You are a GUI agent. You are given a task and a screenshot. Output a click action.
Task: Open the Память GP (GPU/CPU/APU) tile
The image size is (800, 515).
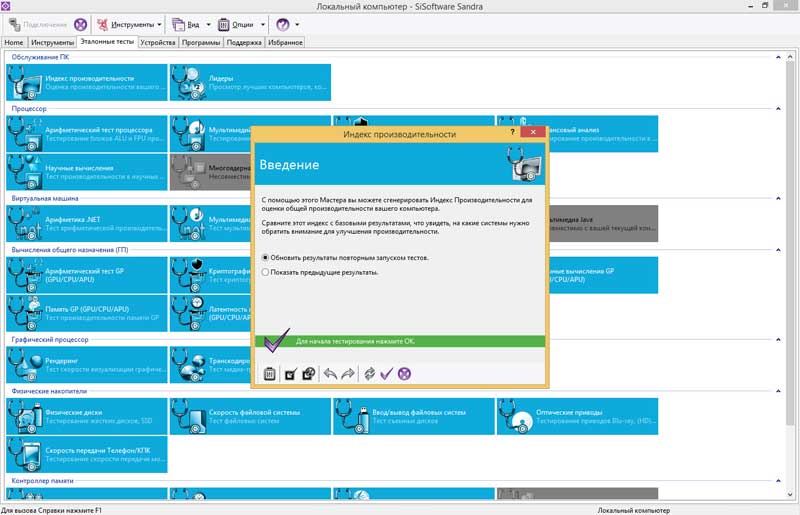click(x=87, y=313)
